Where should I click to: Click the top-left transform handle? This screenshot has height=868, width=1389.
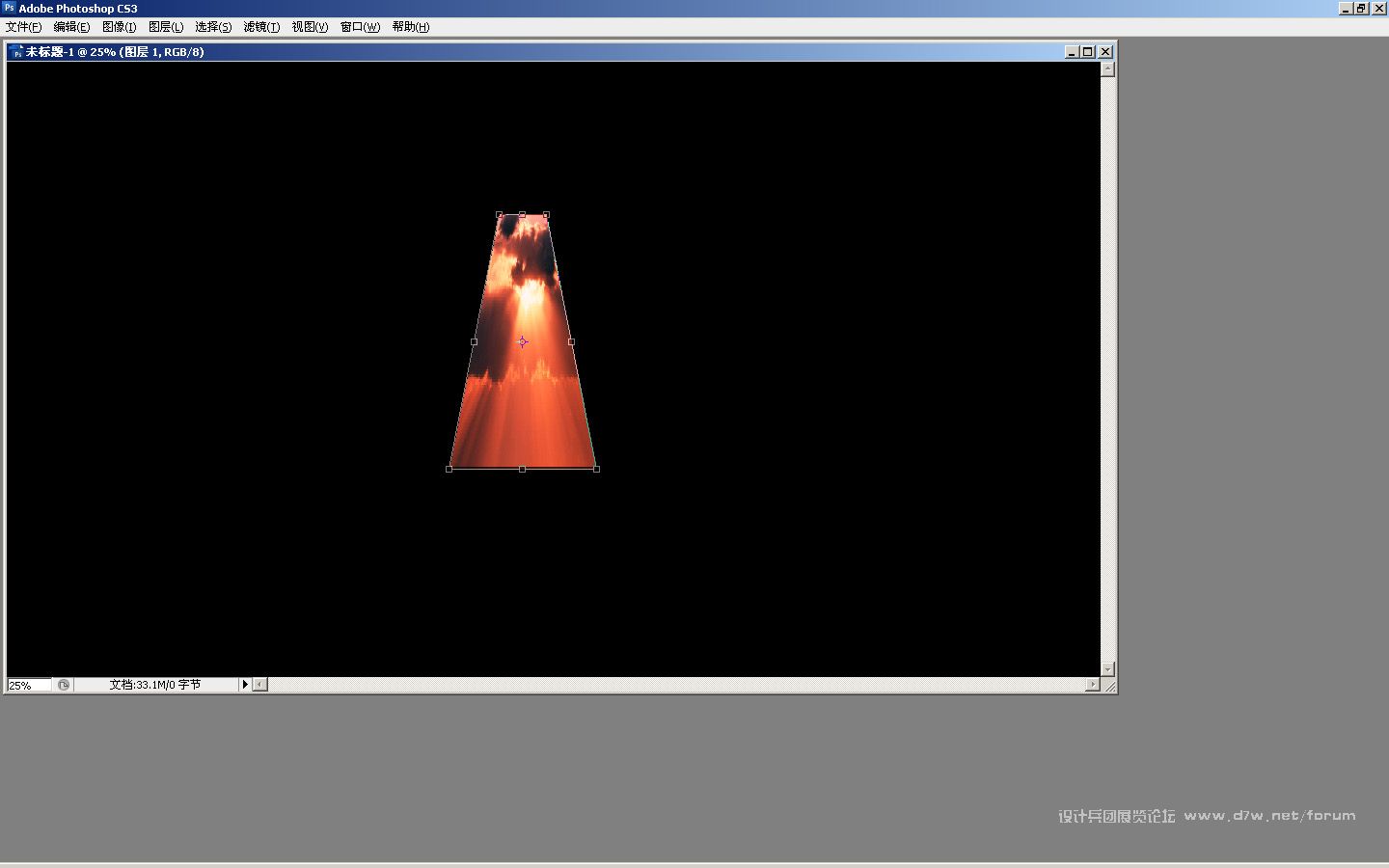coord(499,214)
